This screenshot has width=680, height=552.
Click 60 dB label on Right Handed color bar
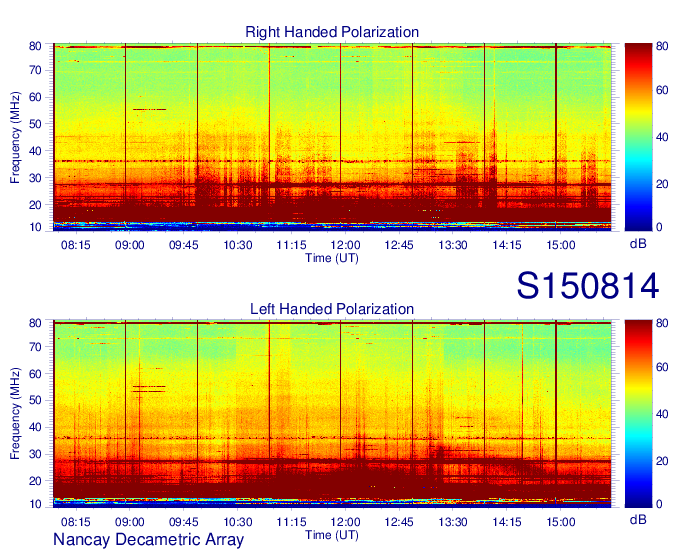(x=662, y=90)
